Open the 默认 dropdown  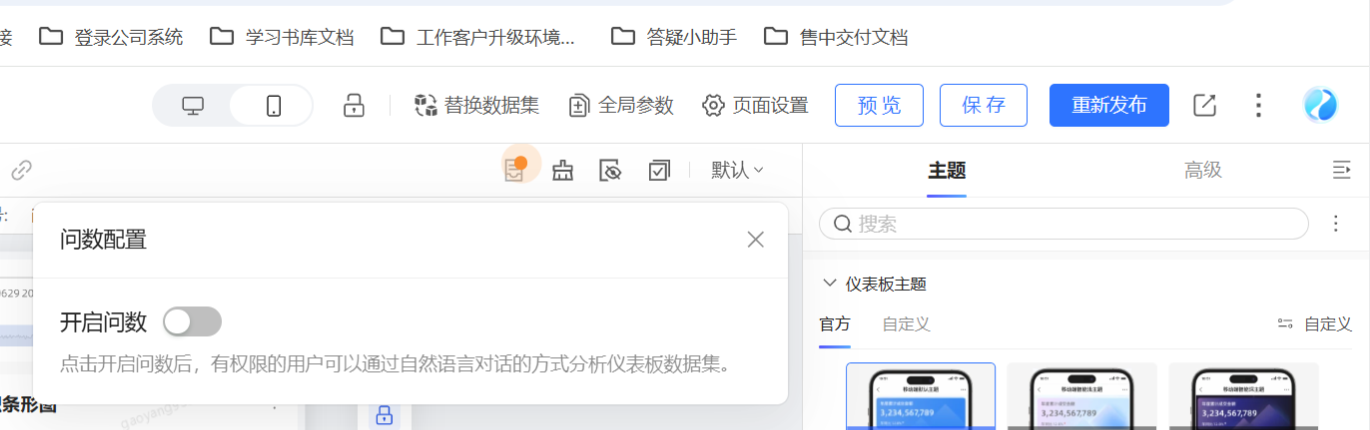[738, 171]
